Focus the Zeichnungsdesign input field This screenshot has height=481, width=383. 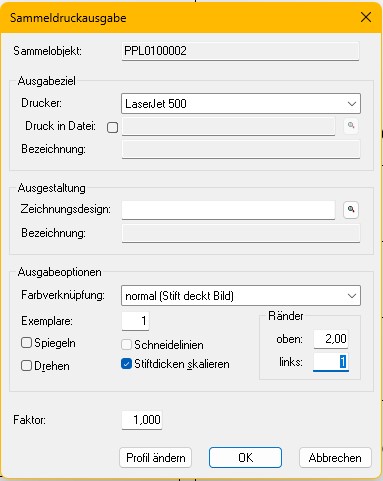pyautogui.click(x=228, y=210)
